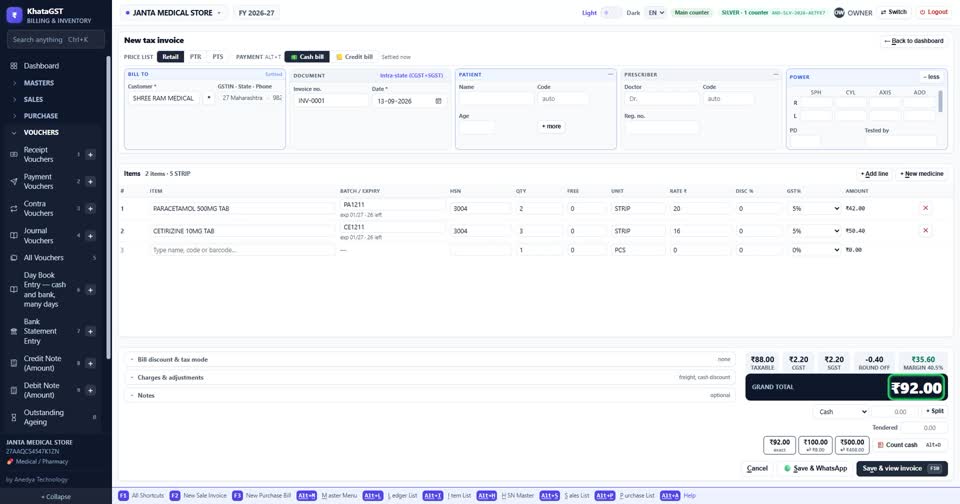Select the PTS price list tab
The height and width of the screenshot is (504, 960).
pos(218,57)
